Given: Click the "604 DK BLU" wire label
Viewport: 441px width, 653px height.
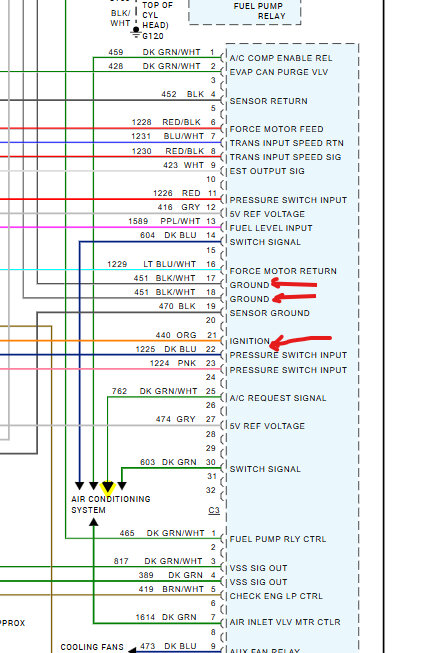Looking at the screenshot, I should [168, 235].
